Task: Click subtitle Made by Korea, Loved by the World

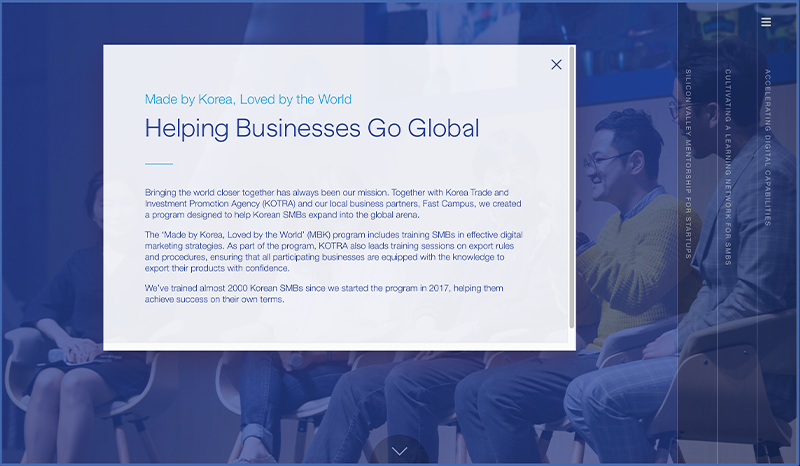Action: click(248, 99)
